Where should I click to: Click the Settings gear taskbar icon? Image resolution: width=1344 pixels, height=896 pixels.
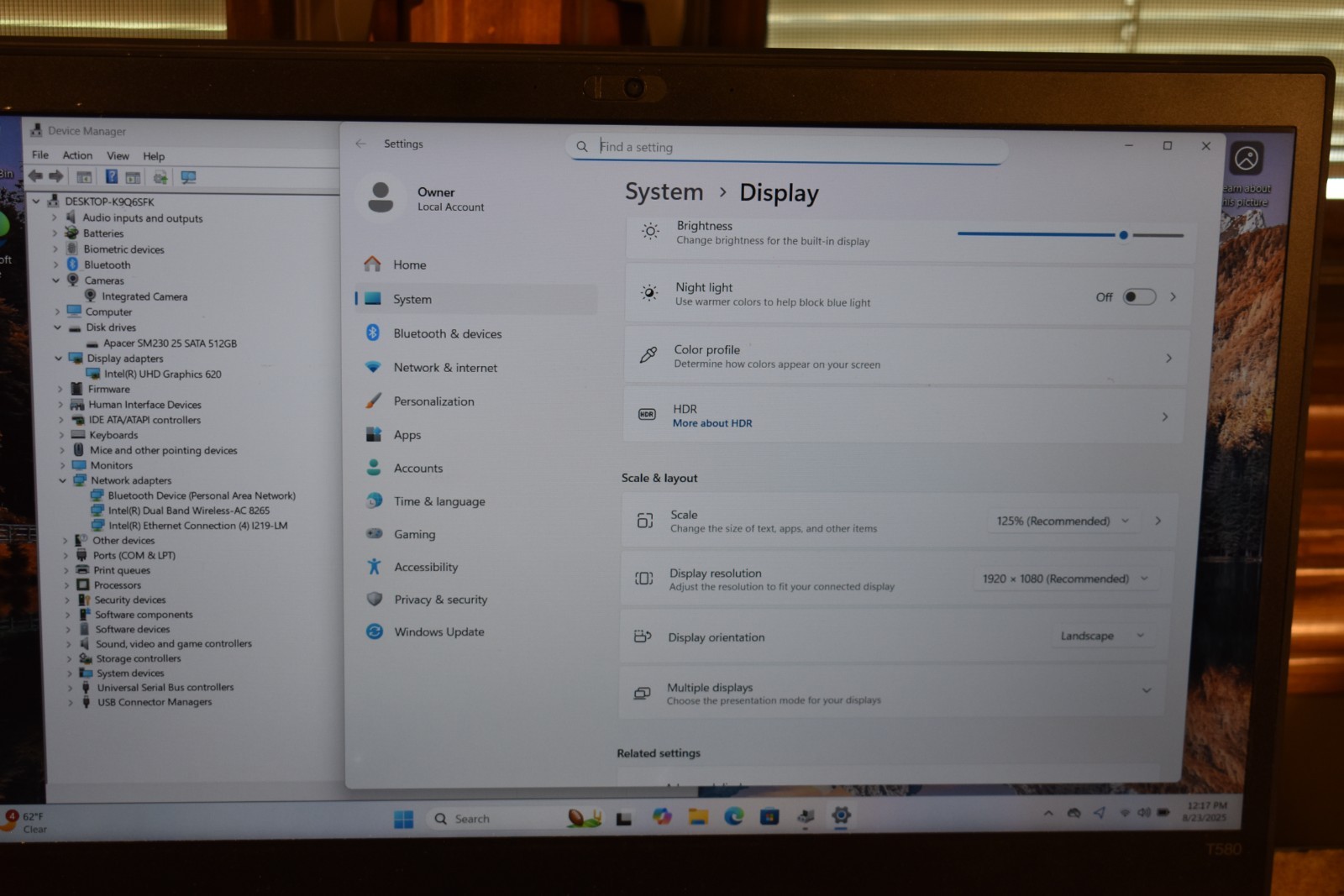point(841,815)
